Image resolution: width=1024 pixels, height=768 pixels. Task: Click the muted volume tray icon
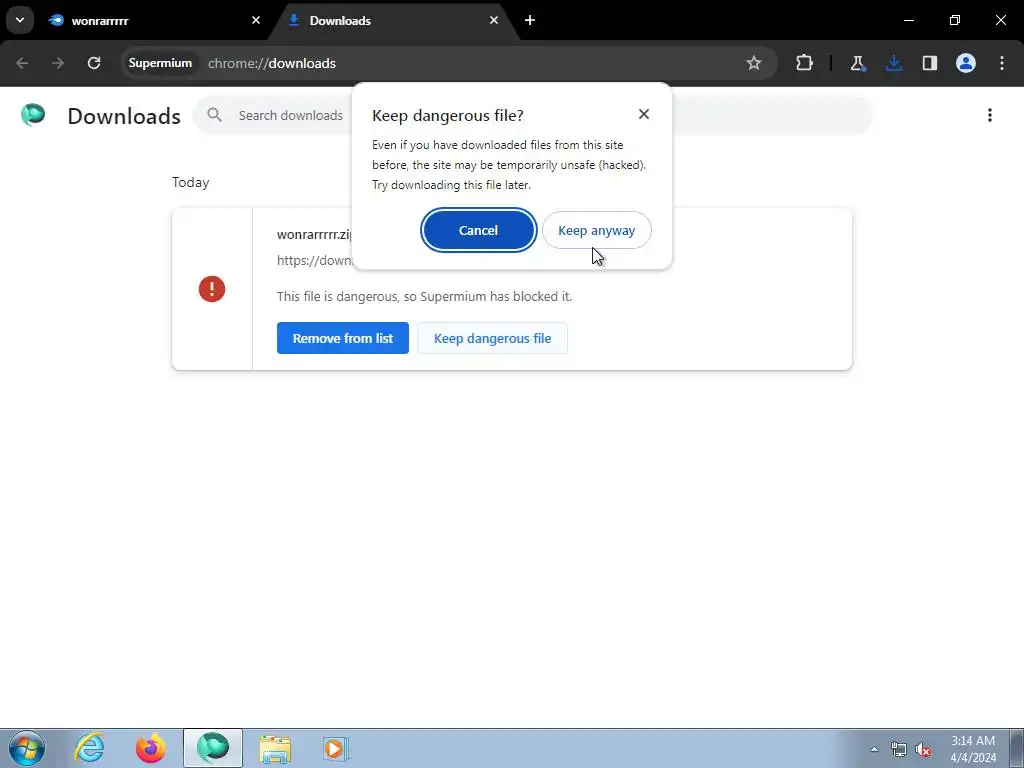(923, 749)
